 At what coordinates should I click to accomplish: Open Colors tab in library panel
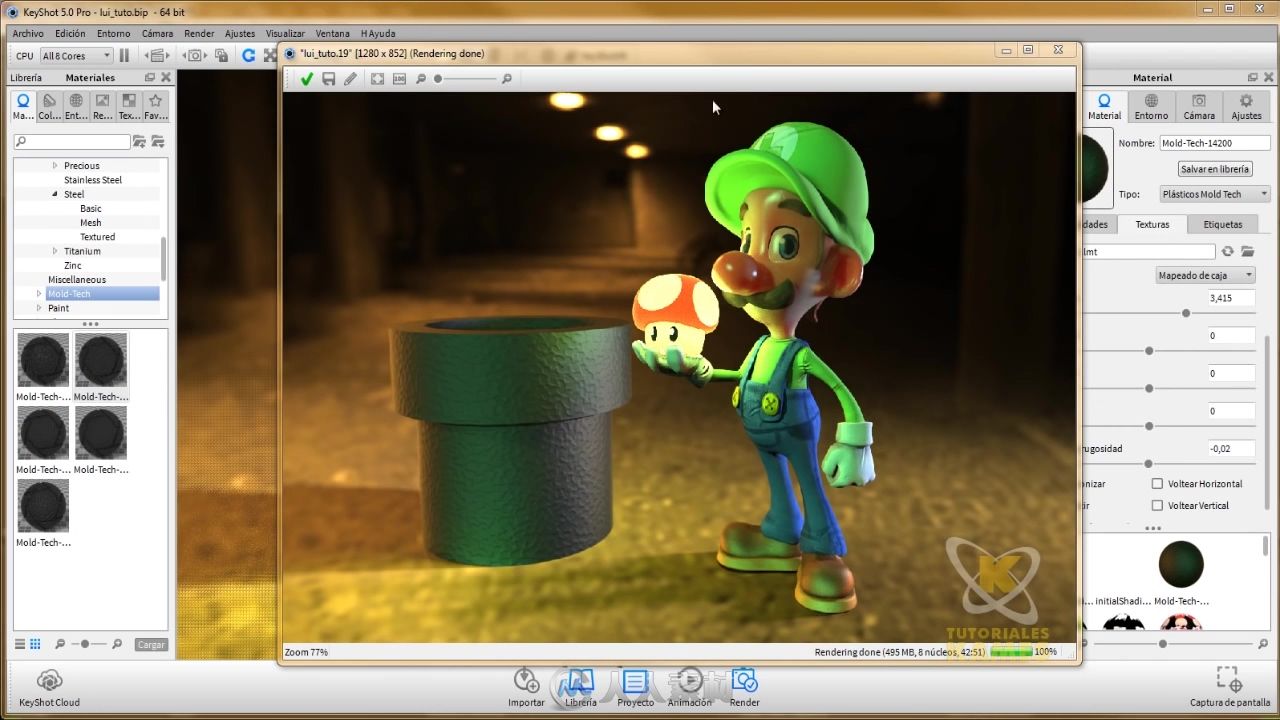tap(50, 106)
